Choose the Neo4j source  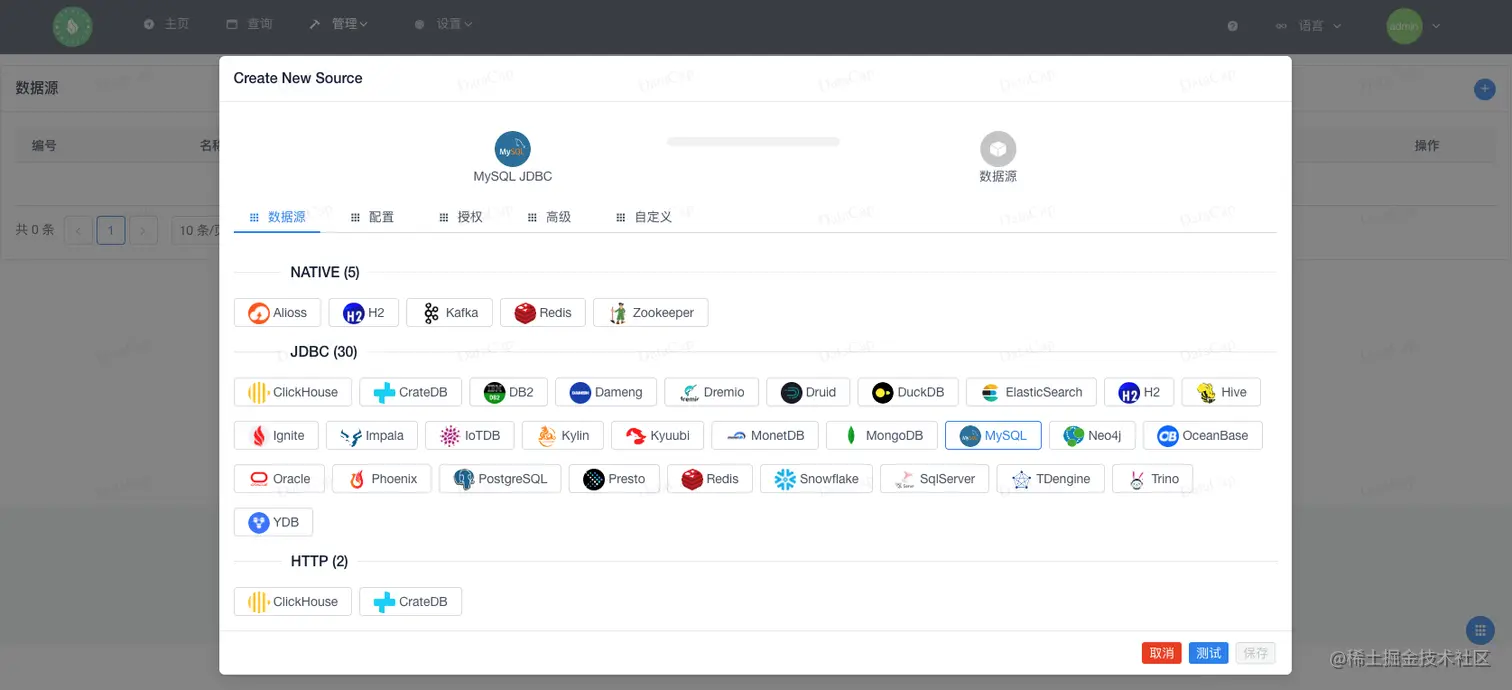[x=1092, y=435]
